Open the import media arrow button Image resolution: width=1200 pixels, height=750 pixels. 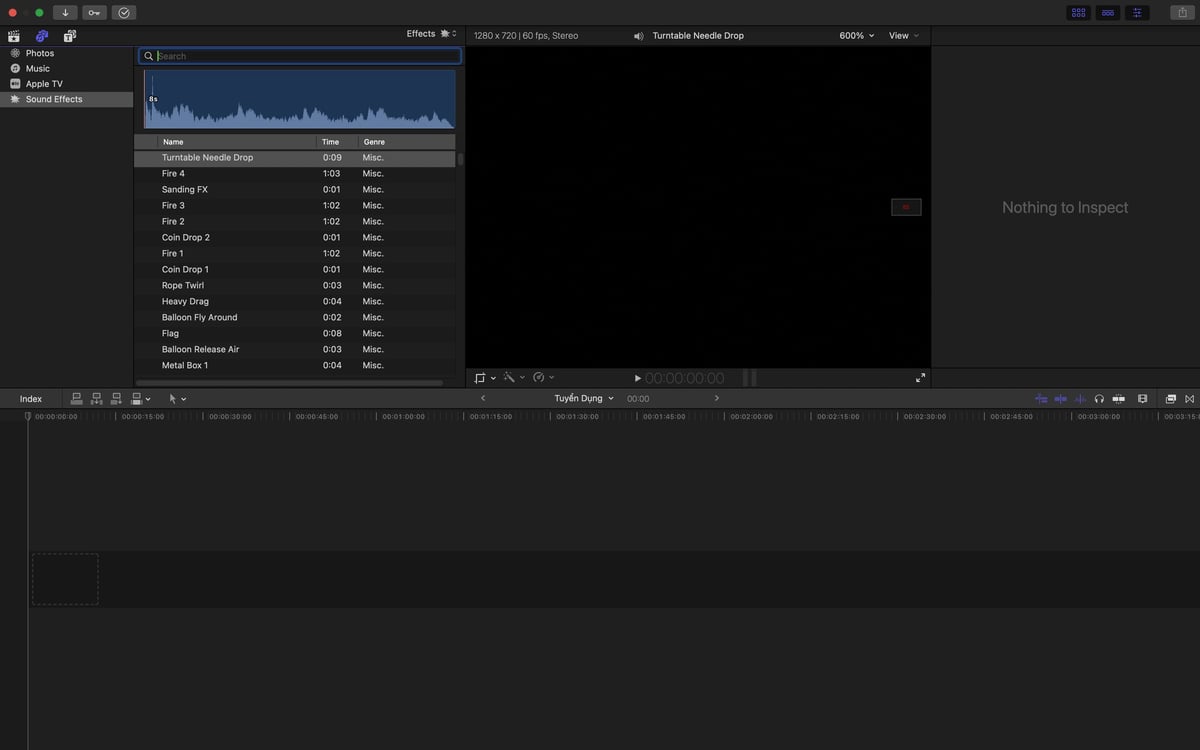pos(65,13)
